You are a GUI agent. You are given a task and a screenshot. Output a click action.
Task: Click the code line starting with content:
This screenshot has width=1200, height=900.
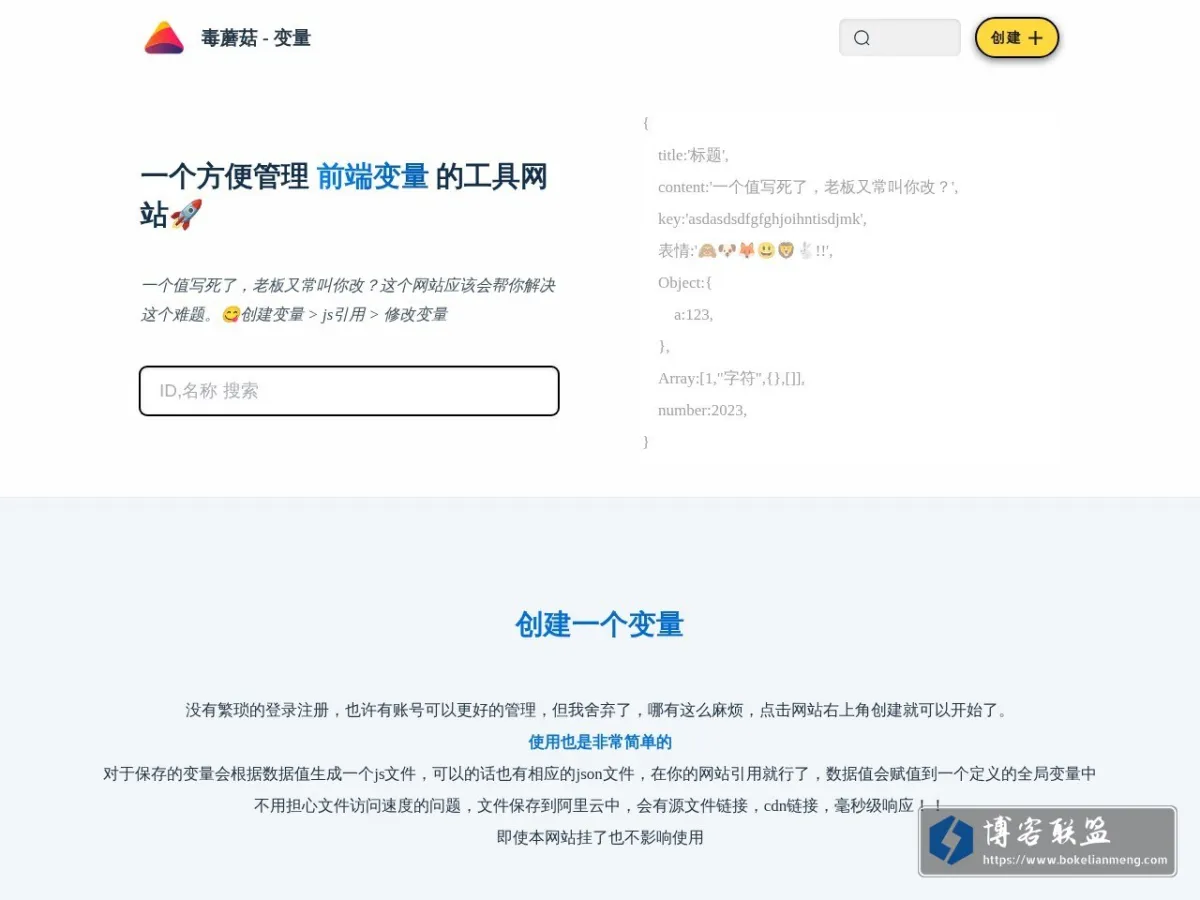(x=808, y=187)
